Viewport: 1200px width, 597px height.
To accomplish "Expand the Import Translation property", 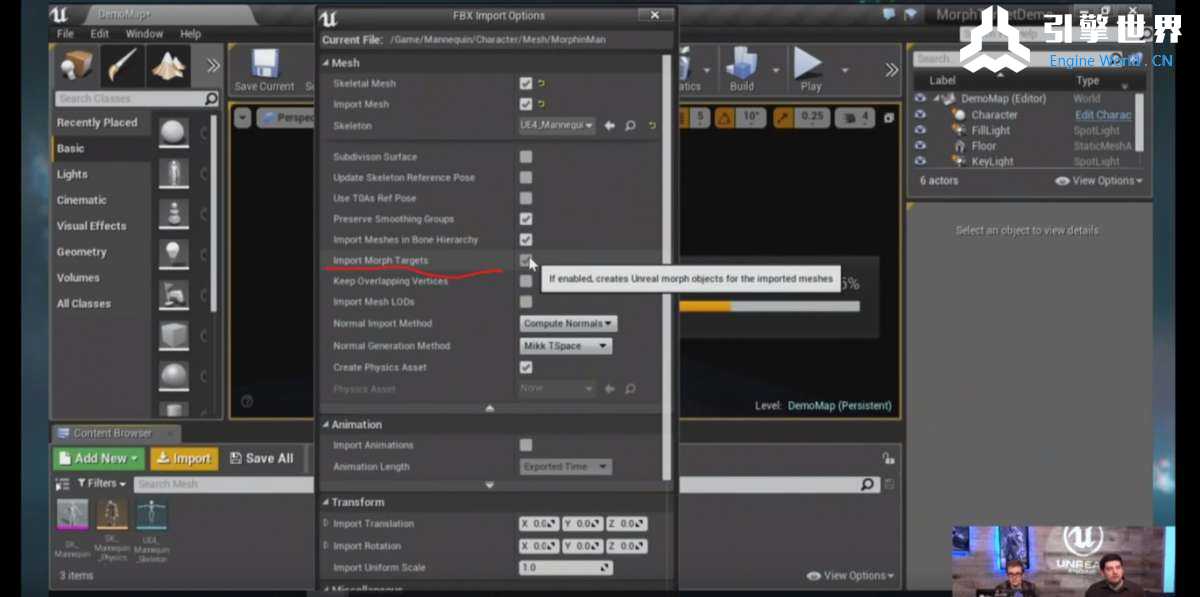I will point(326,523).
